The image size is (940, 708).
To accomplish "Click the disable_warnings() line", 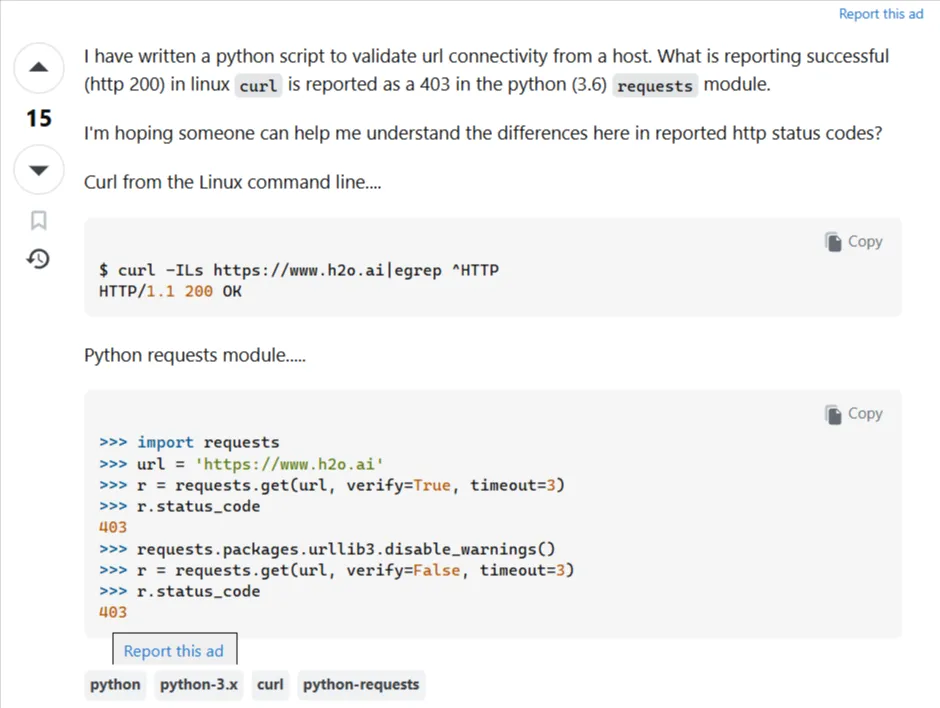I will point(327,549).
